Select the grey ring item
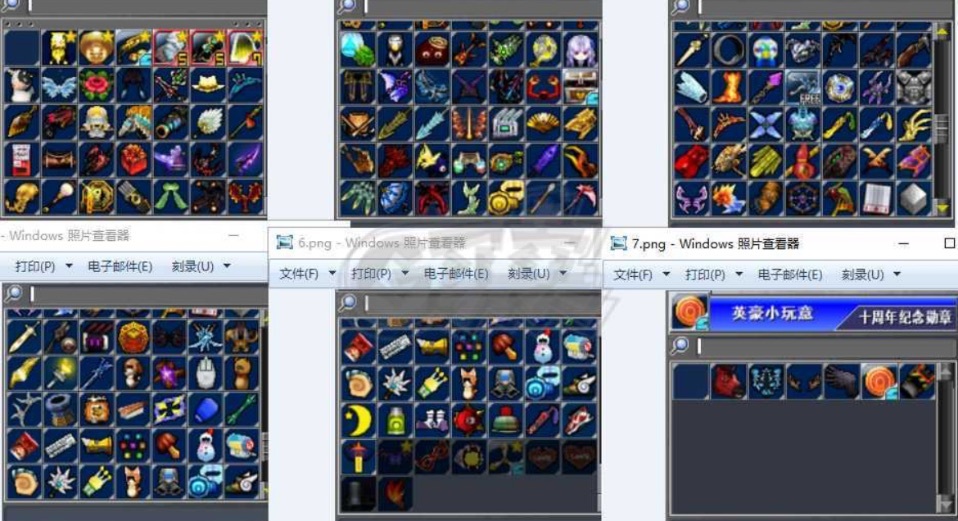The height and width of the screenshot is (521, 958). click(728, 51)
